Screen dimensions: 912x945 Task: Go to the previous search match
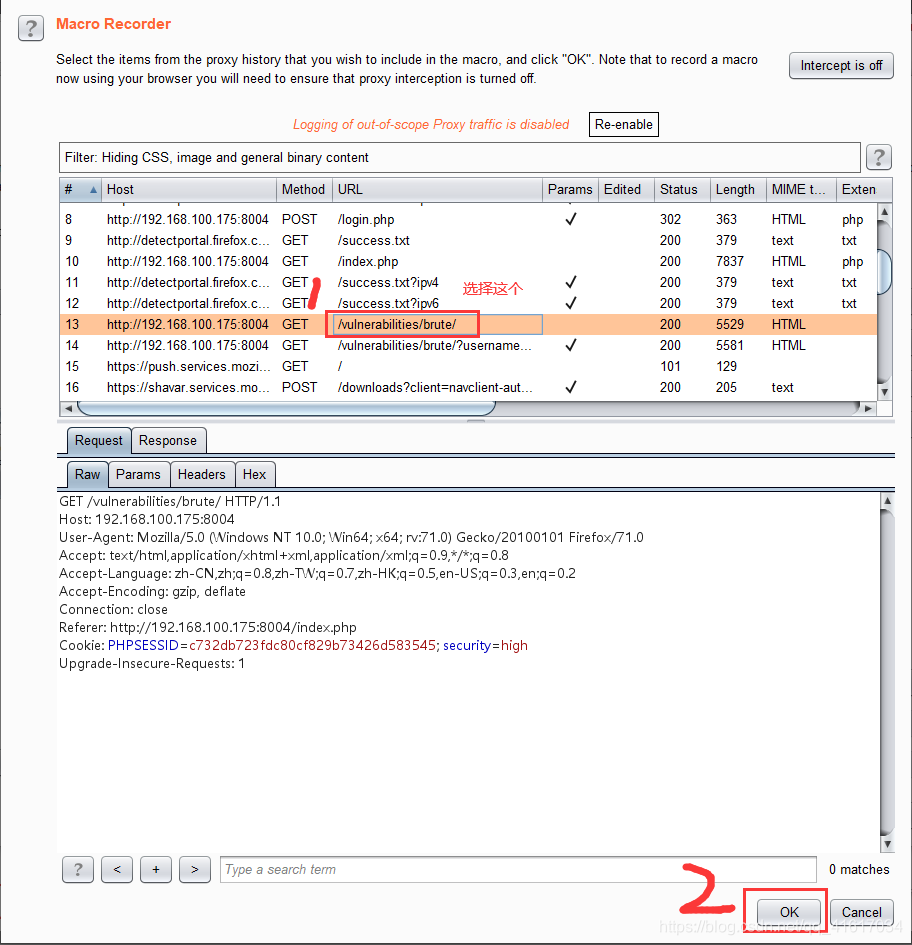(117, 869)
